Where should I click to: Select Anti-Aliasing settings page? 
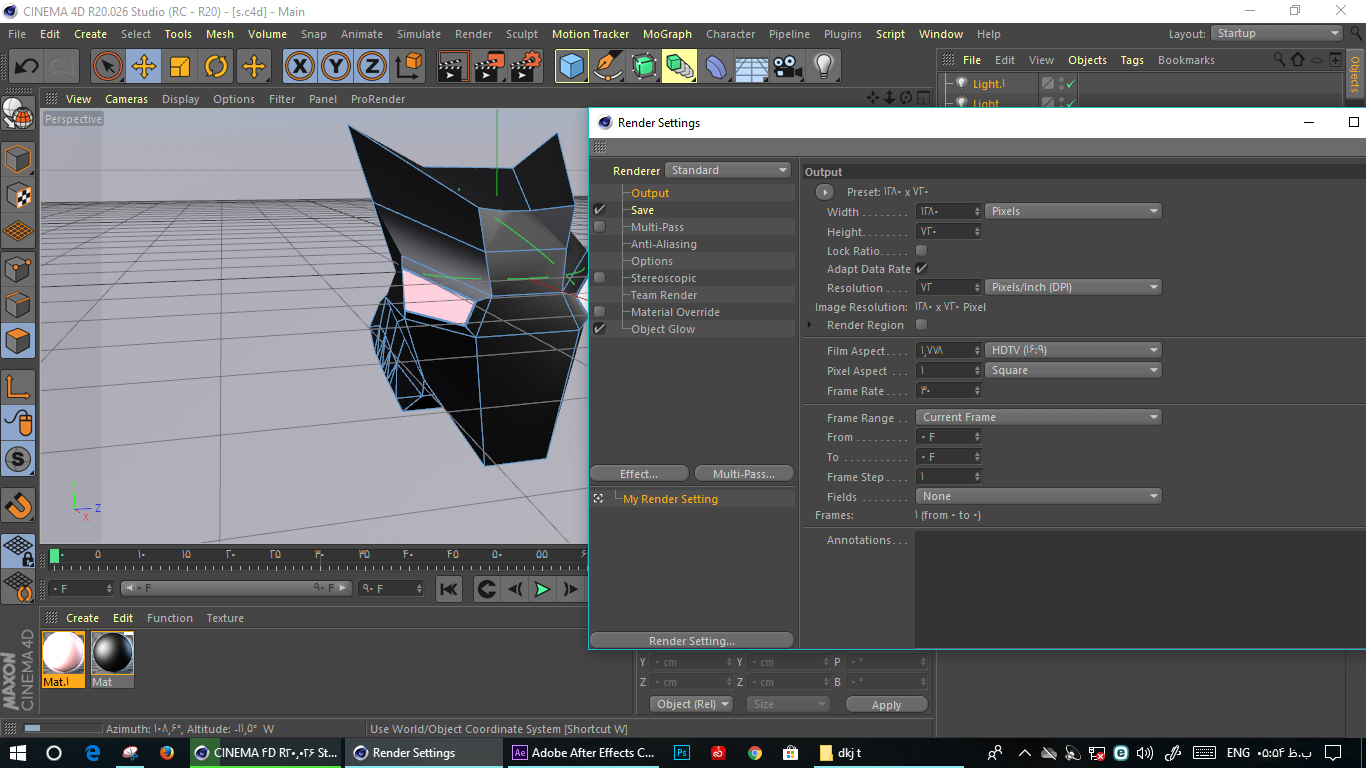664,244
